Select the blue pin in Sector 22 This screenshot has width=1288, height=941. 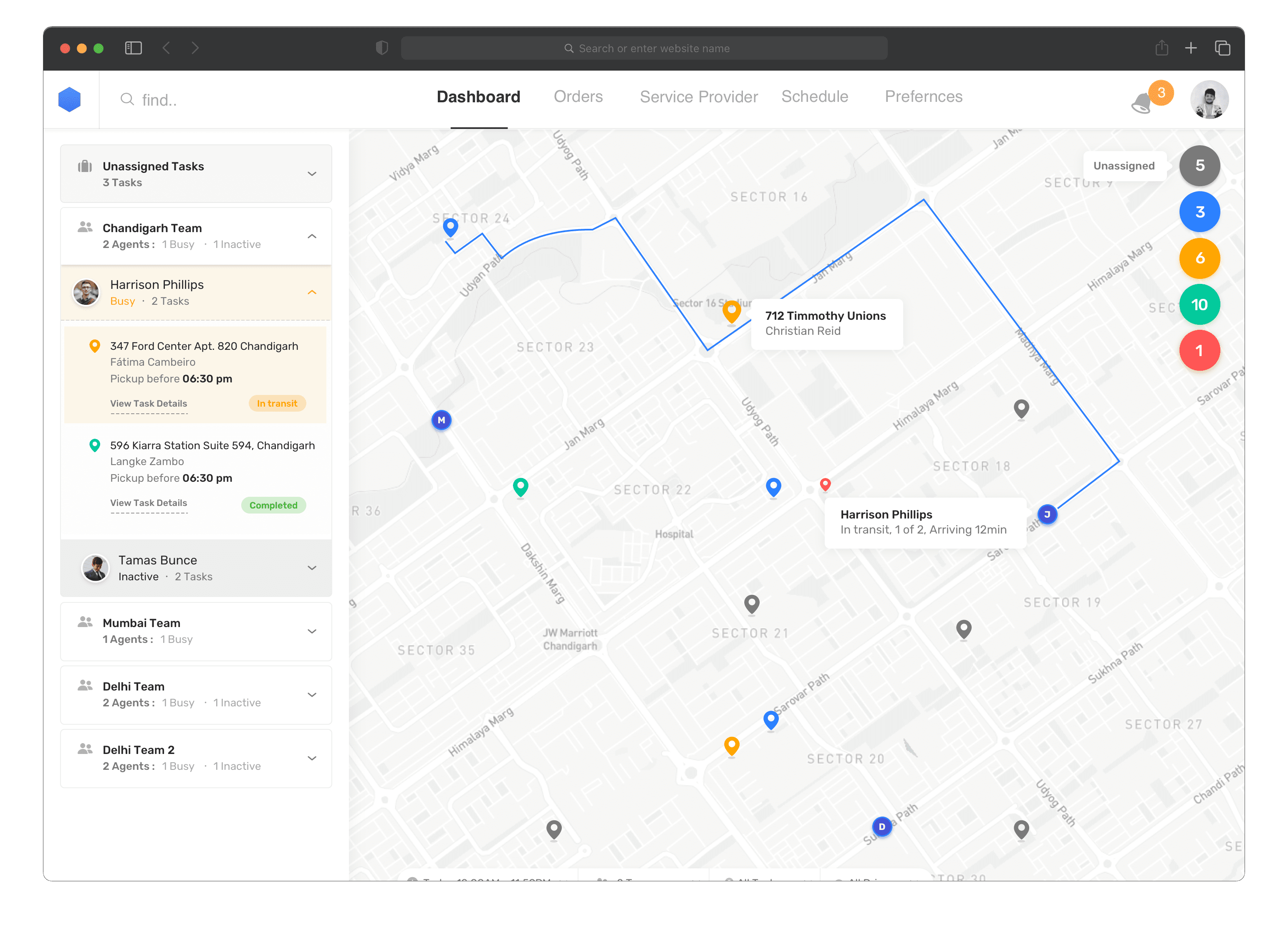[x=773, y=488]
